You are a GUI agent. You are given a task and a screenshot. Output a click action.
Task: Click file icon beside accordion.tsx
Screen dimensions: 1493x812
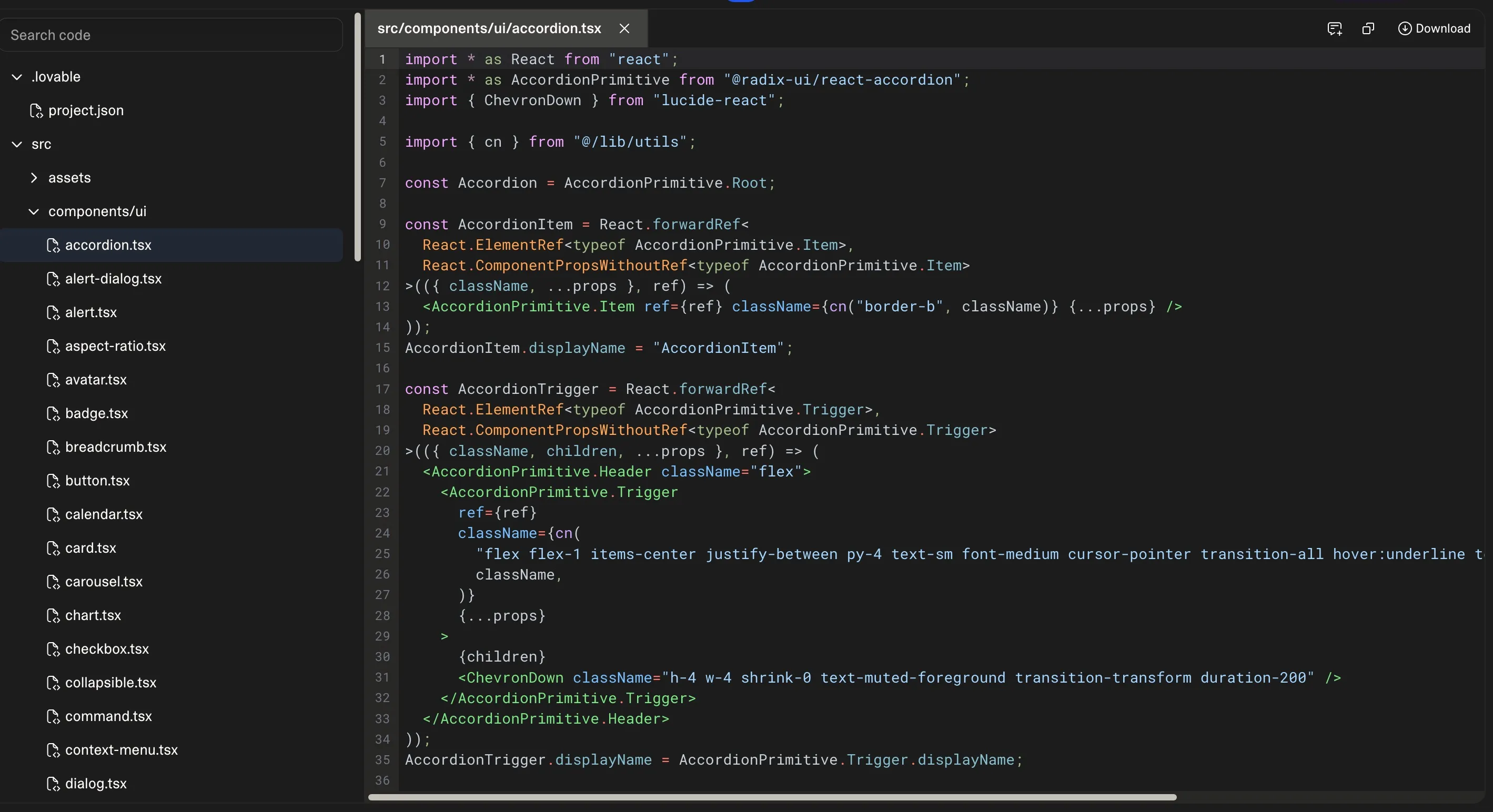[x=53, y=245]
